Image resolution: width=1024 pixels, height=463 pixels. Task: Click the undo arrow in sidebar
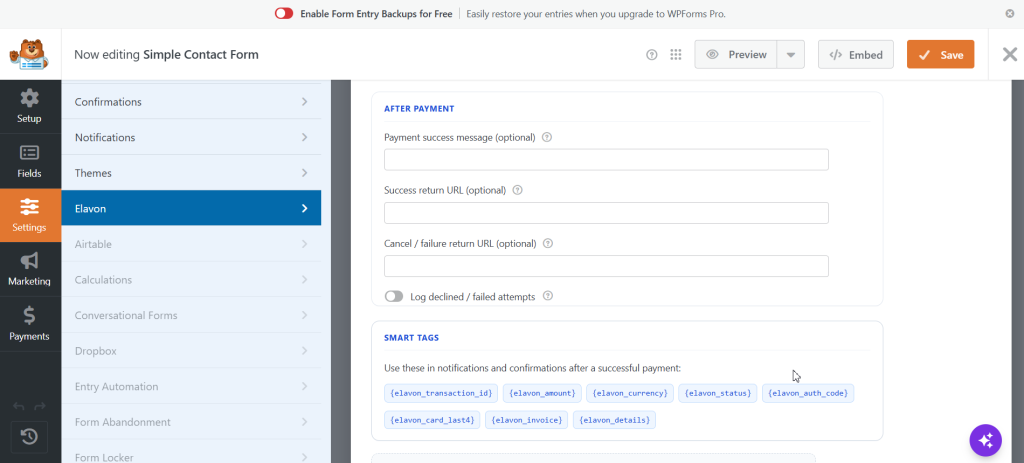point(18,406)
